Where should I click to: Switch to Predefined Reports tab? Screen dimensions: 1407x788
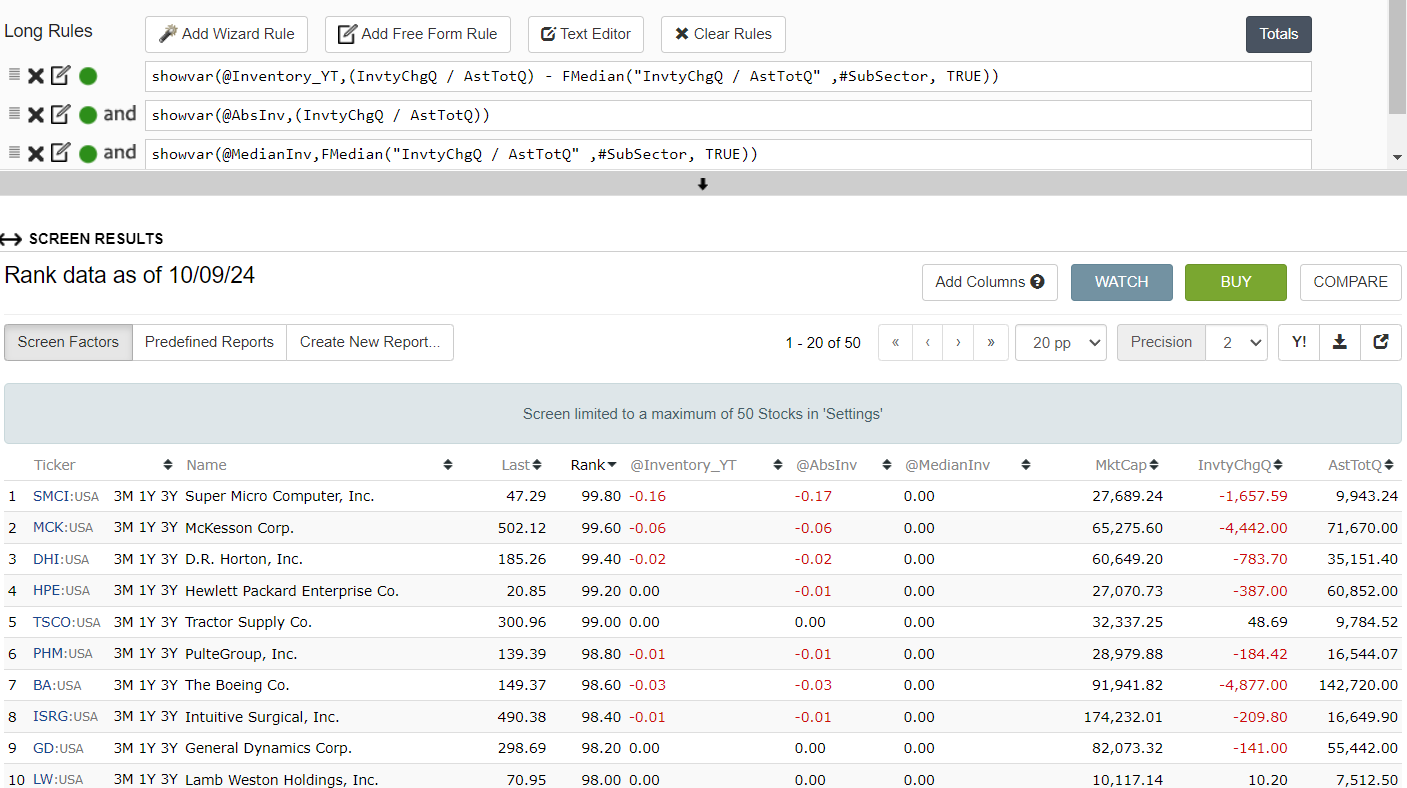tap(209, 342)
